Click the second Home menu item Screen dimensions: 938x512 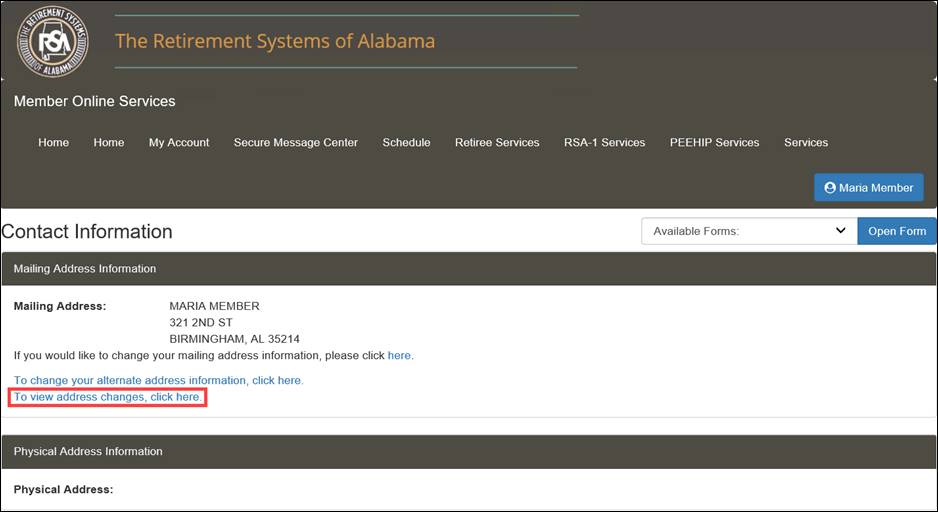(109, 142)
